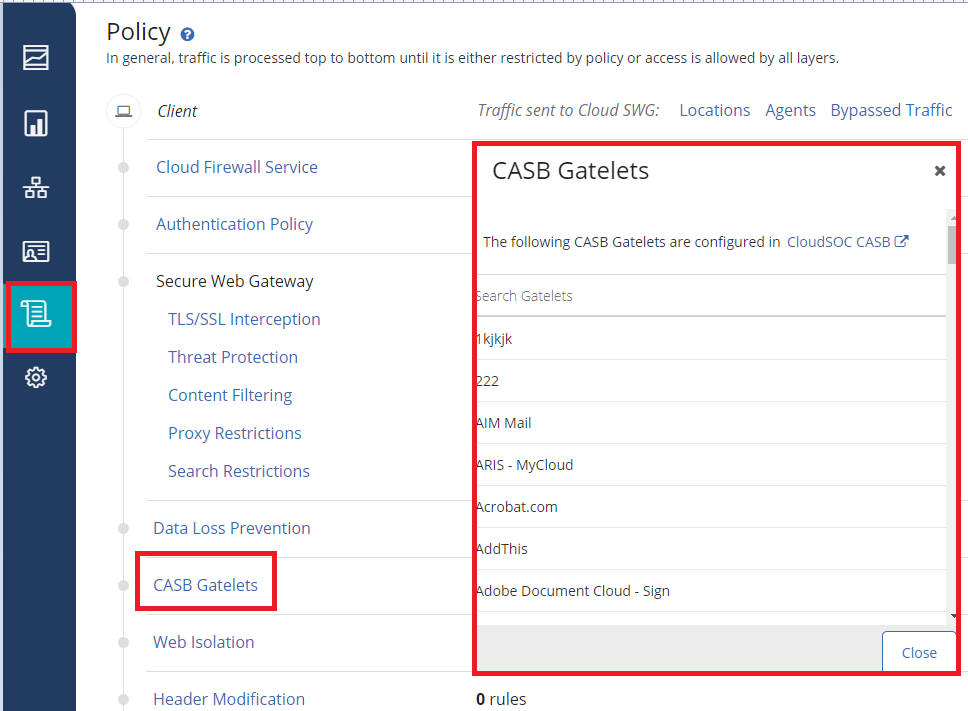Open the settings gear sidebar icon
This screenshot has height=711, width=968.
[36, 378]
